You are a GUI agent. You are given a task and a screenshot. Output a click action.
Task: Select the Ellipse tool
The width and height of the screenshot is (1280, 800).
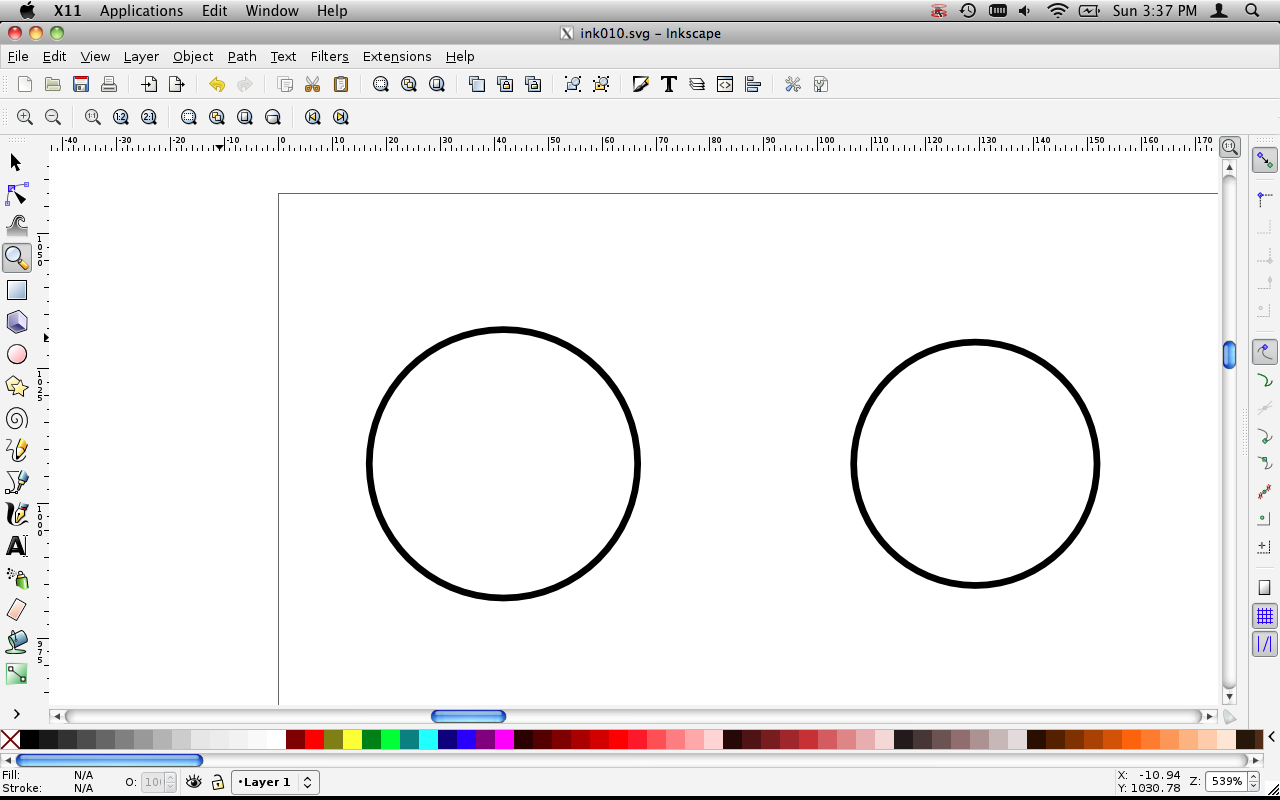pyautogui.click(x=16, y=354)
